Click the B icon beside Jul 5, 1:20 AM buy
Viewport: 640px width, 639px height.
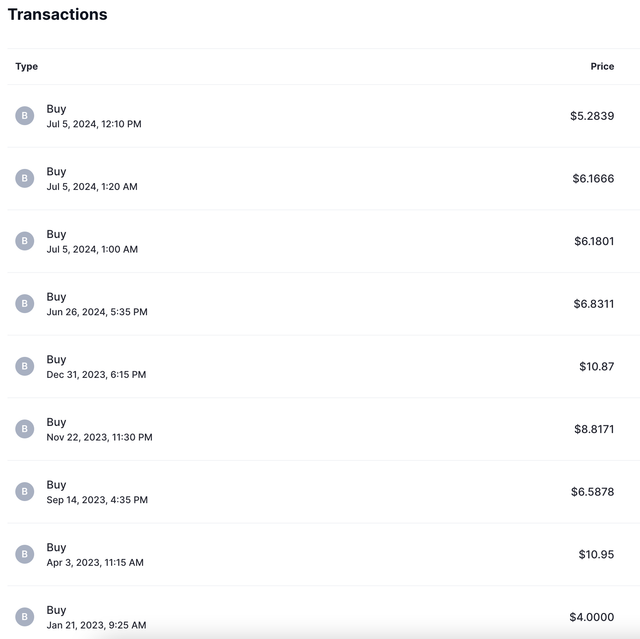point(24,178)
